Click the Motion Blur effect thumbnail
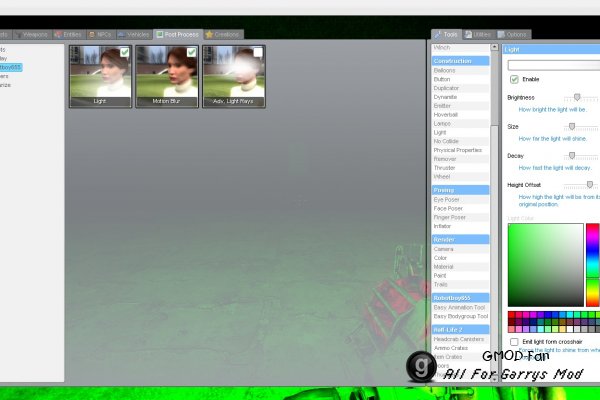 [x=167, y=75]
